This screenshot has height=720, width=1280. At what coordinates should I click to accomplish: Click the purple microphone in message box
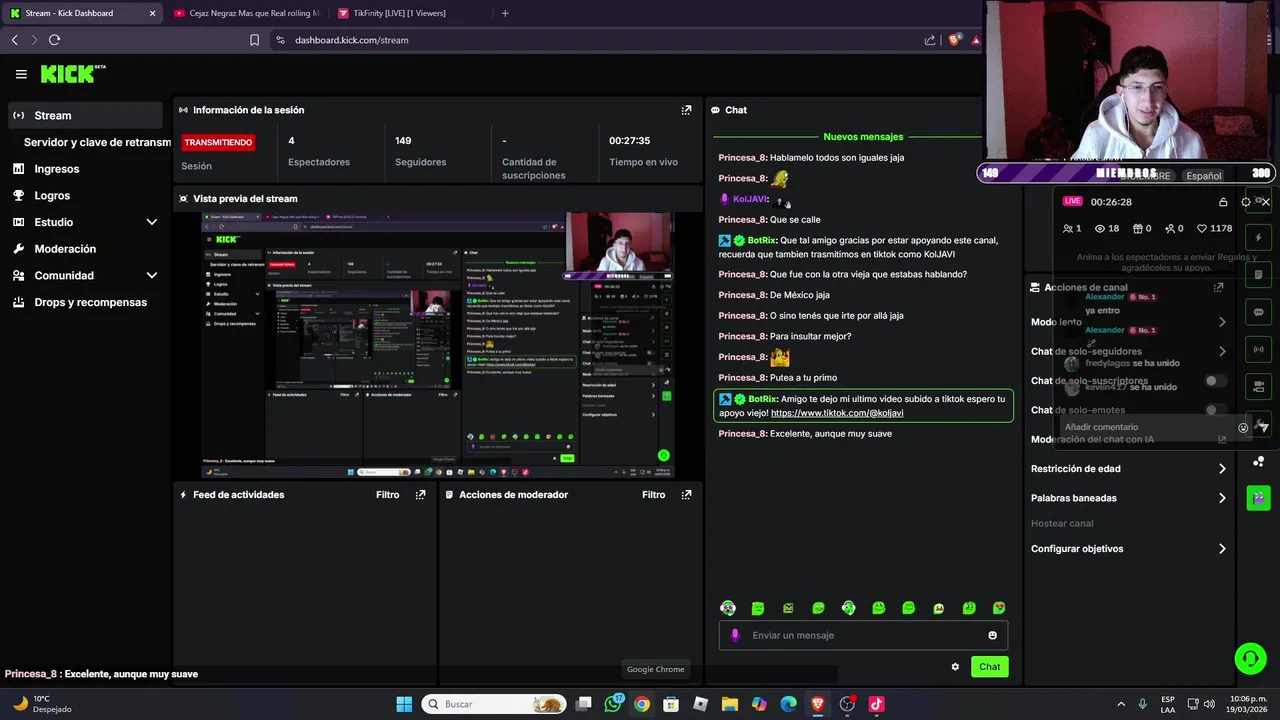pyautogui.click(x=735, y=635)
